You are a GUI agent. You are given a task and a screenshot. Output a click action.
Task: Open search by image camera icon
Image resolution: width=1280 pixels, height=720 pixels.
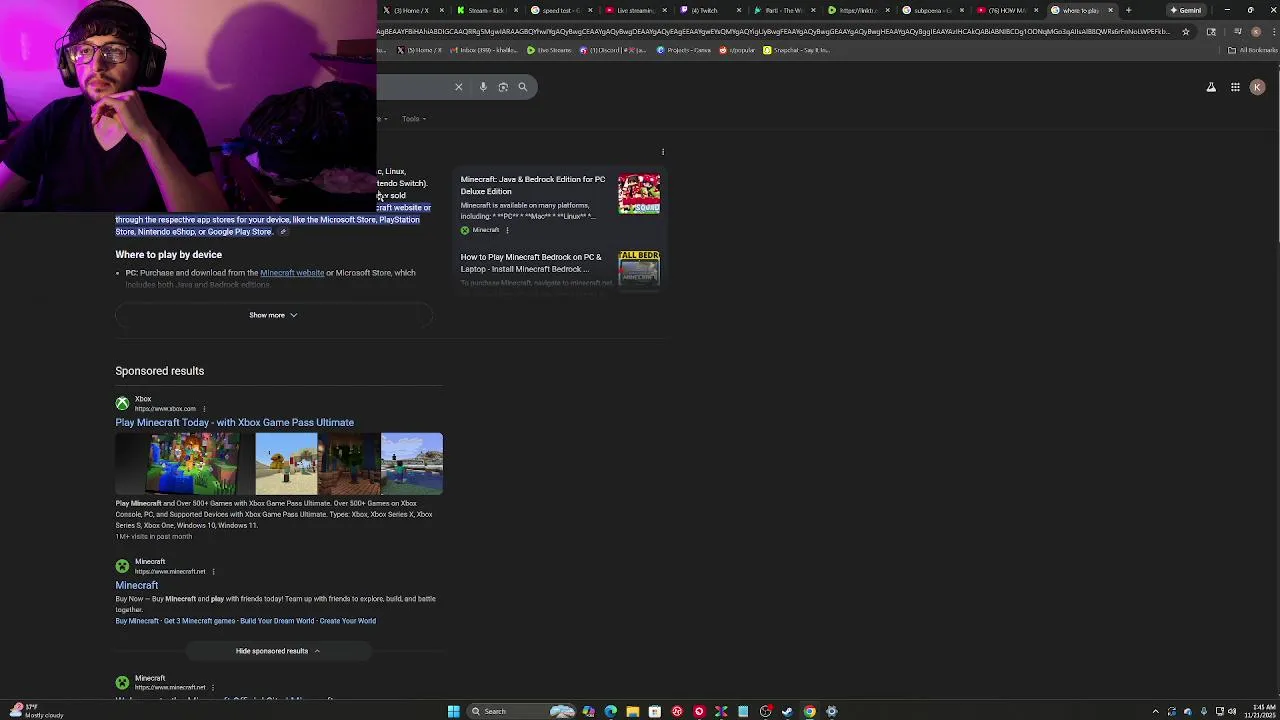pyautogui.click(x=503, y=87)
